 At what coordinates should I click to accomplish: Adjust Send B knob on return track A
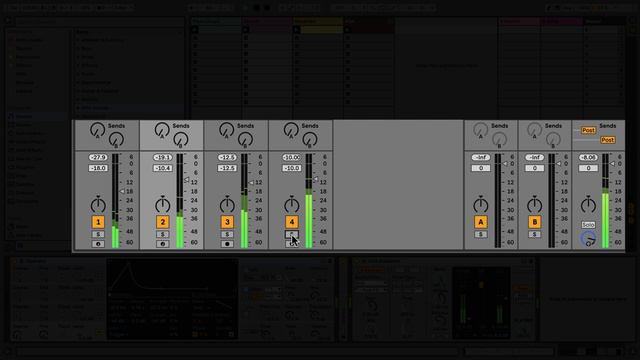coord(499,140)
